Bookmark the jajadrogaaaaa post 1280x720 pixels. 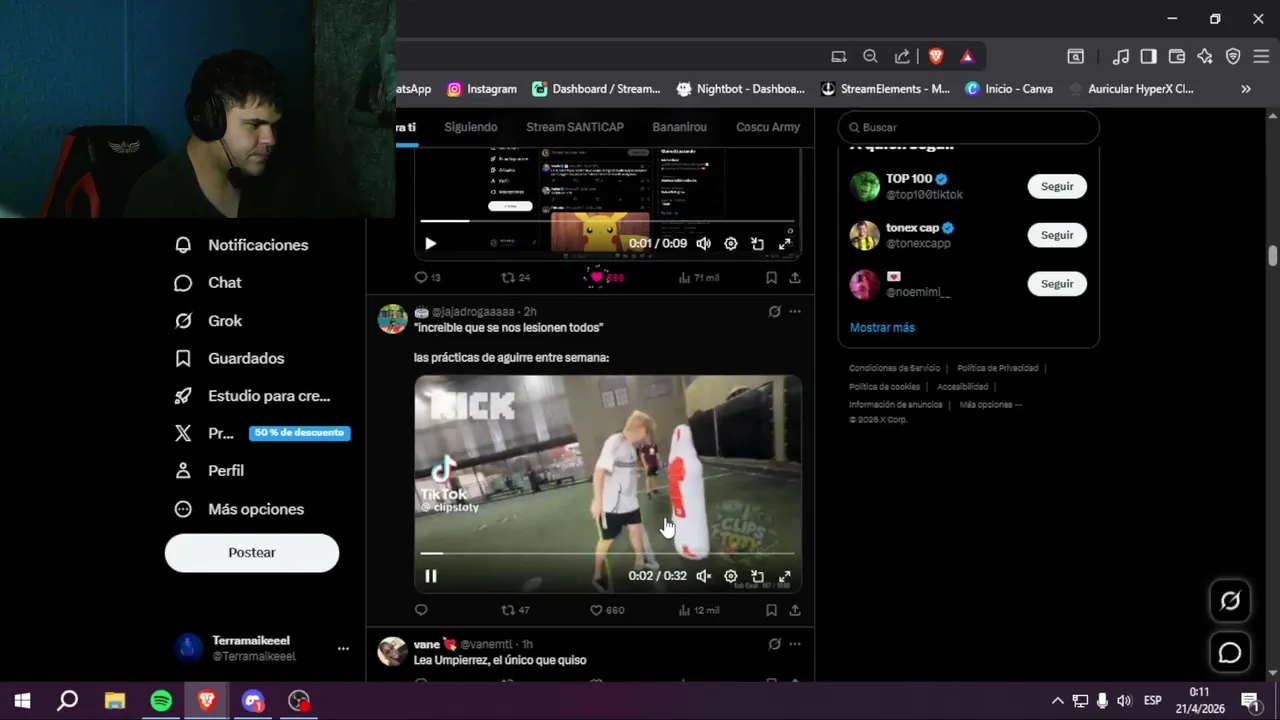coord(771,610)
